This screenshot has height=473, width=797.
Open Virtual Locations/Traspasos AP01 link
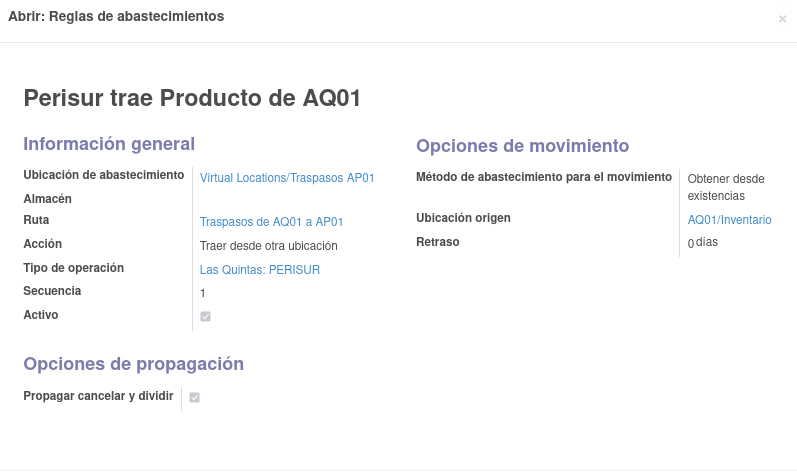click(287, 178)
